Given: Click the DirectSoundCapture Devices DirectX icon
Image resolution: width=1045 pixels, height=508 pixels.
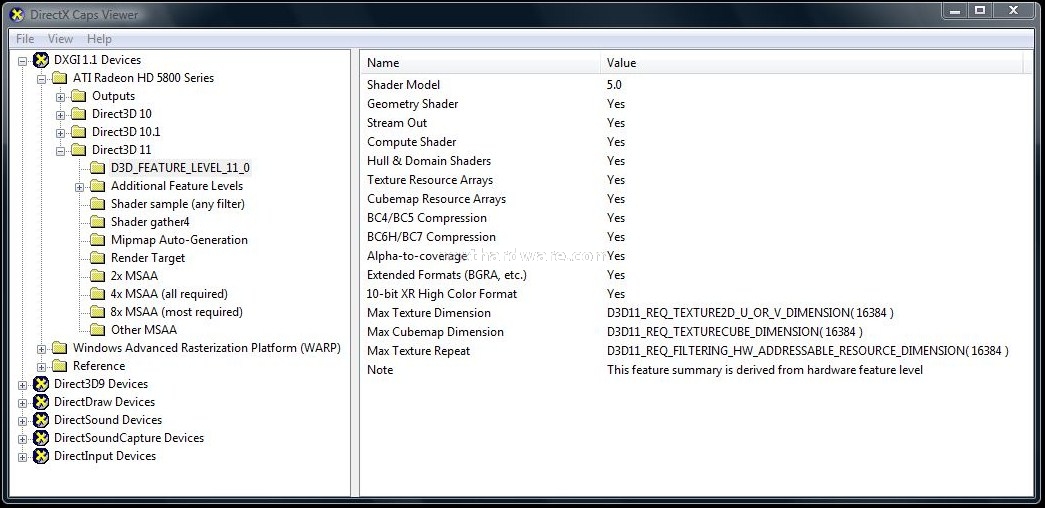Looking at the screenshot, I should point(41,438).
